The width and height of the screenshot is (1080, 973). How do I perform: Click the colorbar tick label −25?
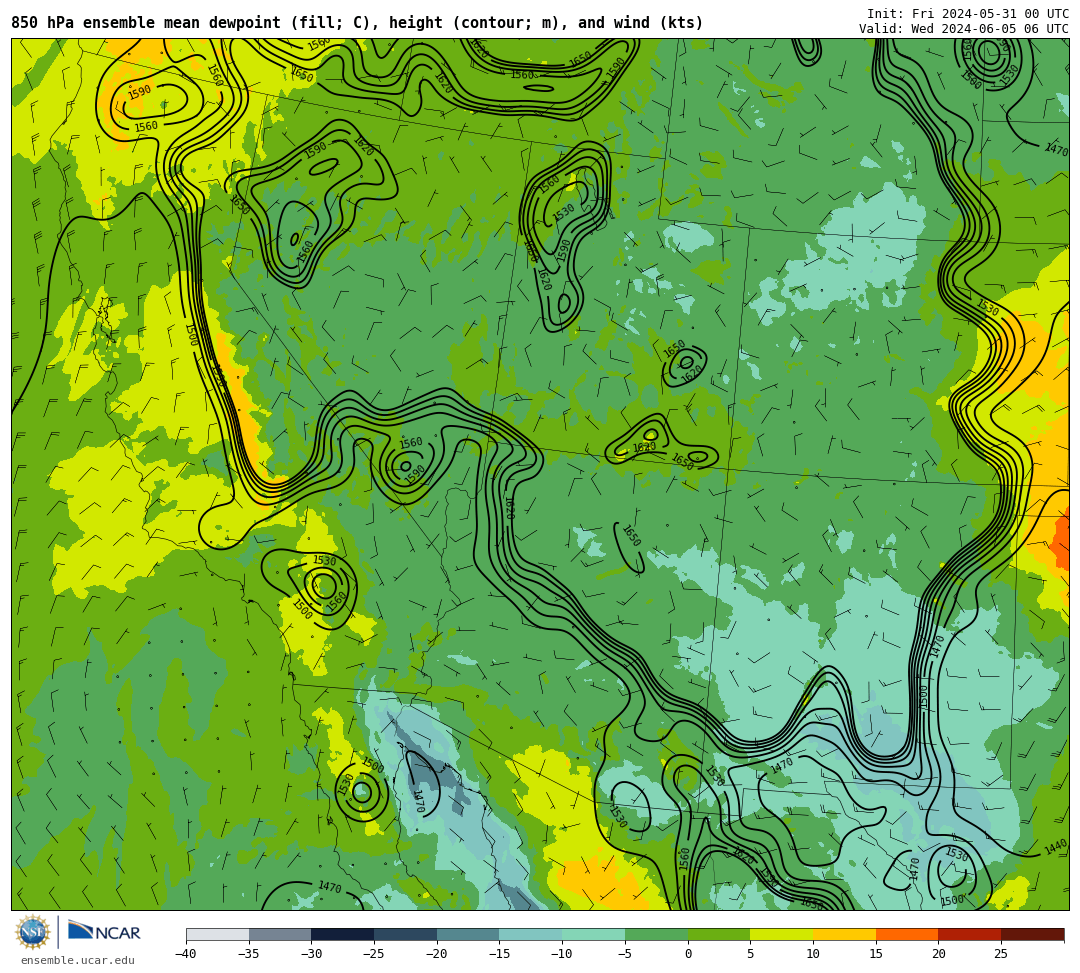[373, 954]
